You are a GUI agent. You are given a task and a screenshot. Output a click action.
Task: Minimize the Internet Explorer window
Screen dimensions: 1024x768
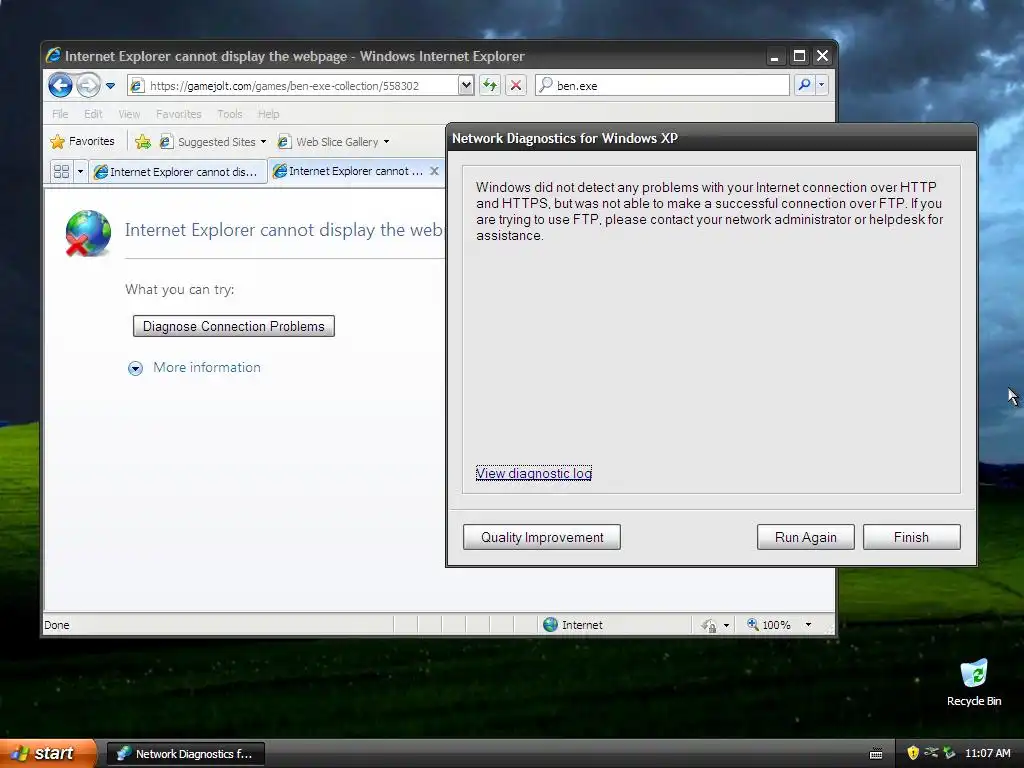775,56
